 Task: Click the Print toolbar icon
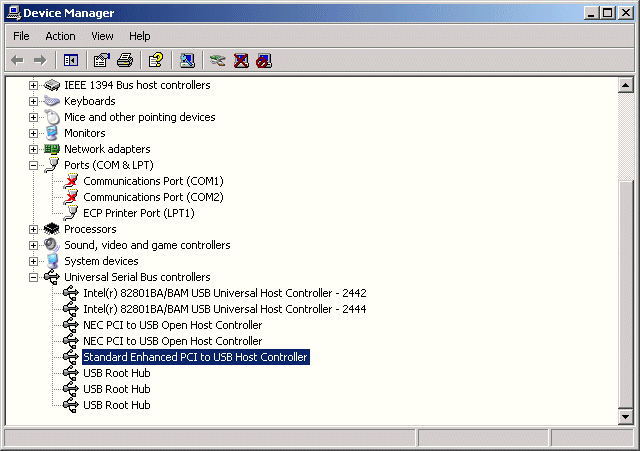click(125, 61)
